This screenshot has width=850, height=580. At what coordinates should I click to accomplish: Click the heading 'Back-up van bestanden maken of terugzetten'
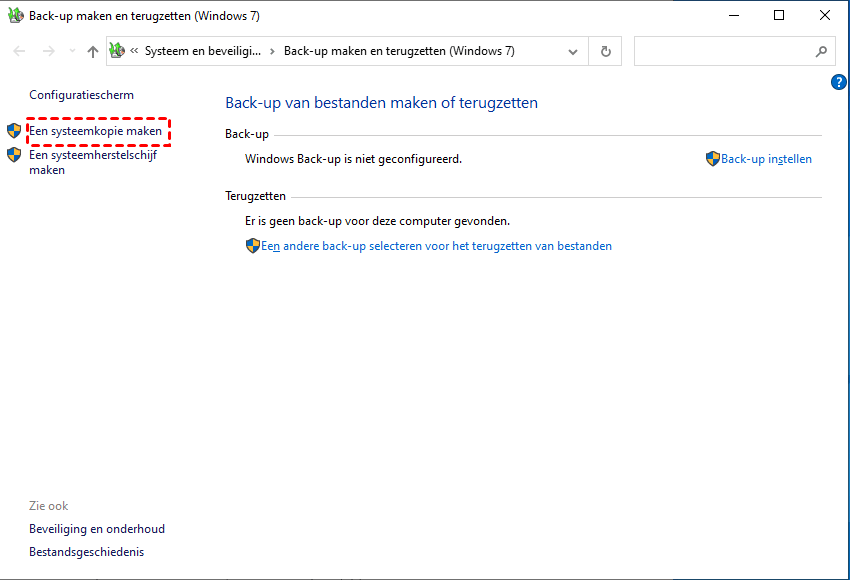point(382,102)
